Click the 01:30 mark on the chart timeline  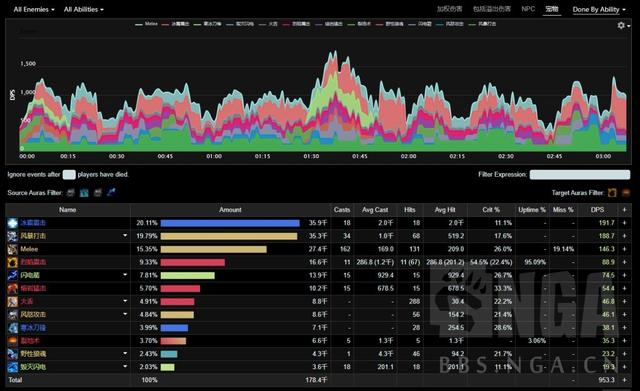(x=311, y=156)
